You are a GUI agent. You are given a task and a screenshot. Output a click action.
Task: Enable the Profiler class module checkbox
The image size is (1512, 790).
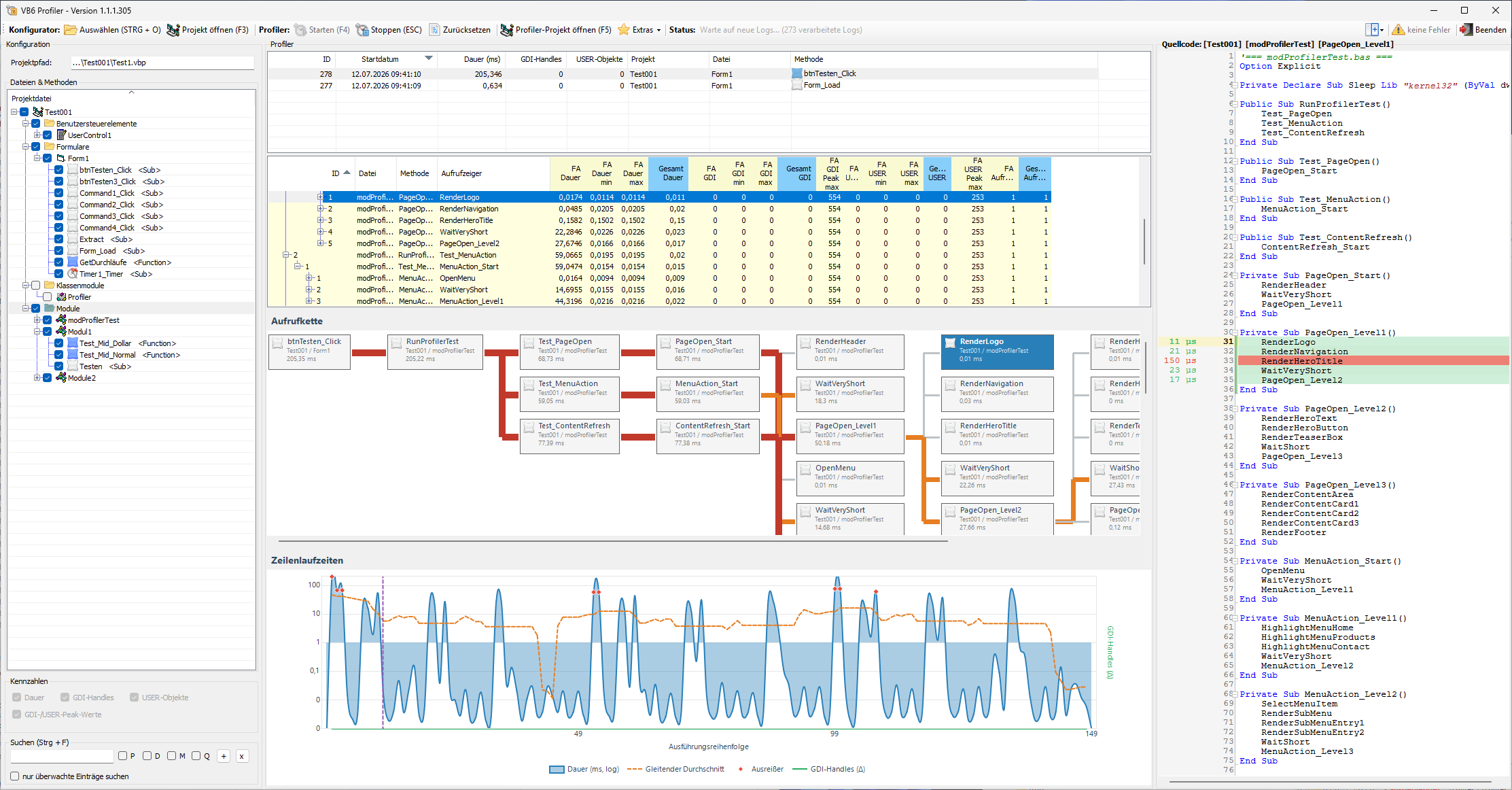coord(48,297)
